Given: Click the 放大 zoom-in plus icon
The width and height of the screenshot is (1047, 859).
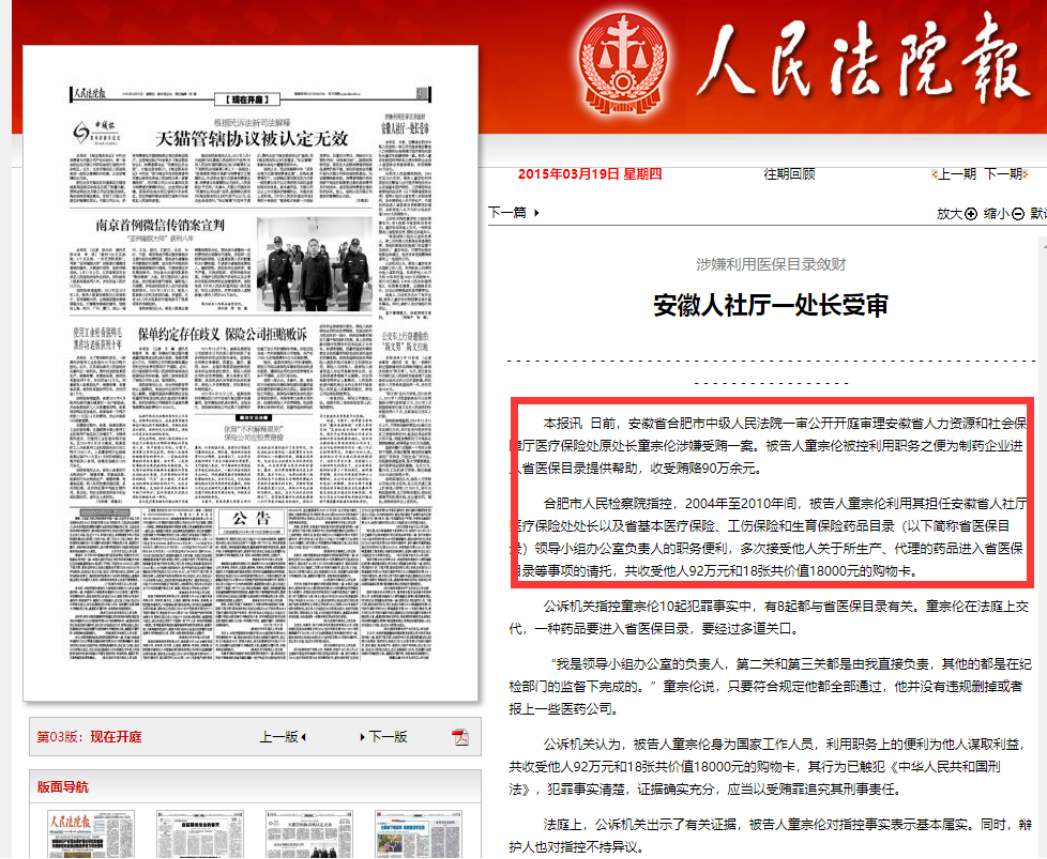Looking at the screenshot, I should [x=970, y=213].
